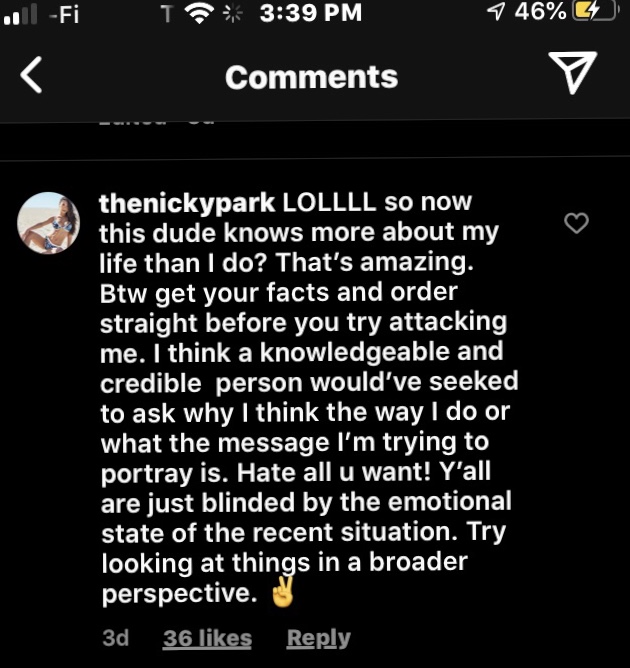The height and width of the screenshot is (668, 630).
Task: Tap the location services arrow icon
Action: (495, 13)
